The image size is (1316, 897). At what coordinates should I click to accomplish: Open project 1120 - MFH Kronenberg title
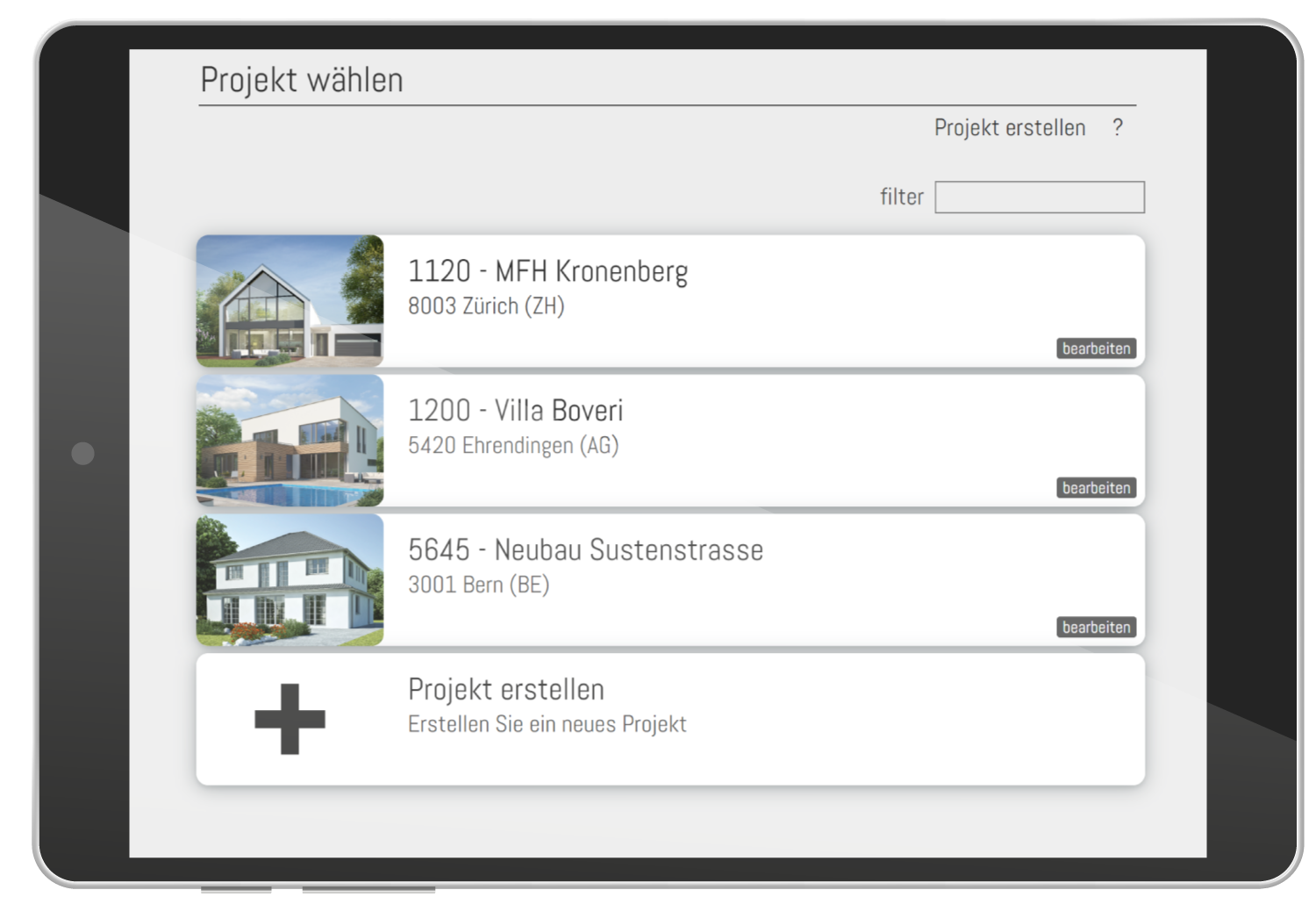pos(547,271)
